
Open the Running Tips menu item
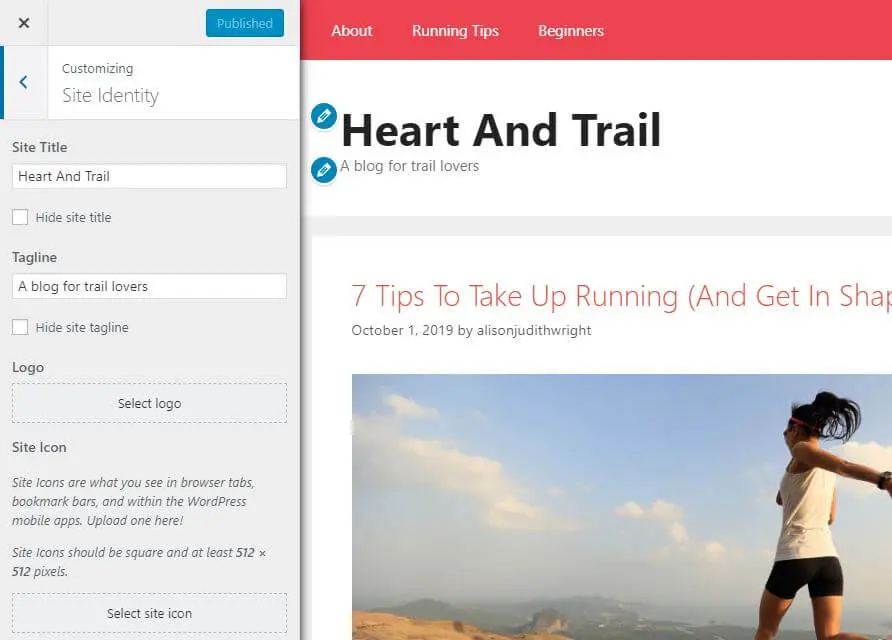pyautogui.click(x=455, y=31)
